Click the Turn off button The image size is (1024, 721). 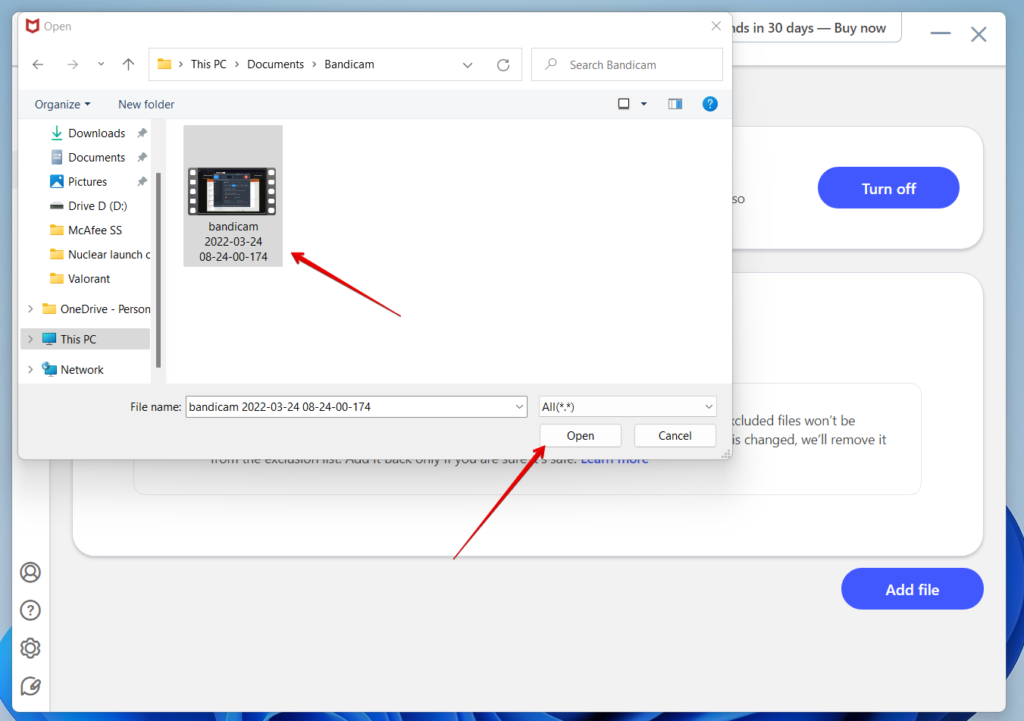[x=888, y=187]
